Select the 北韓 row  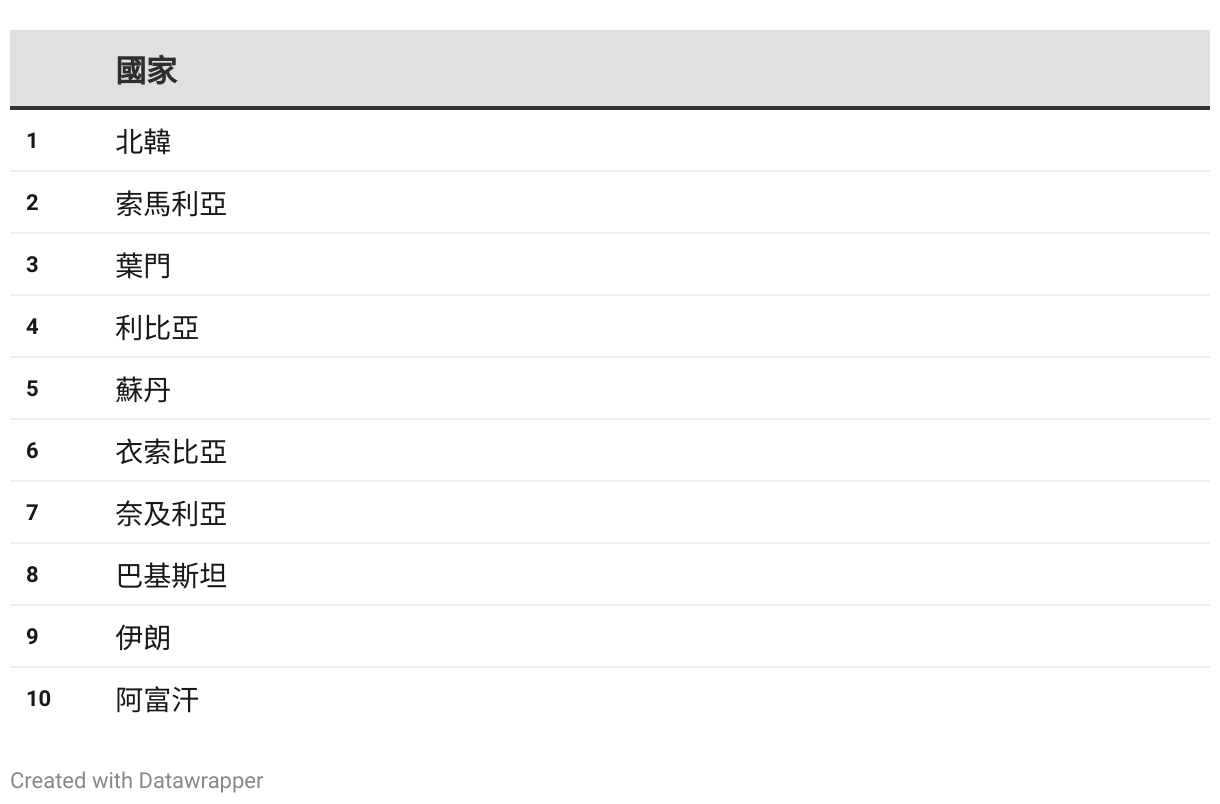point(143,141)
